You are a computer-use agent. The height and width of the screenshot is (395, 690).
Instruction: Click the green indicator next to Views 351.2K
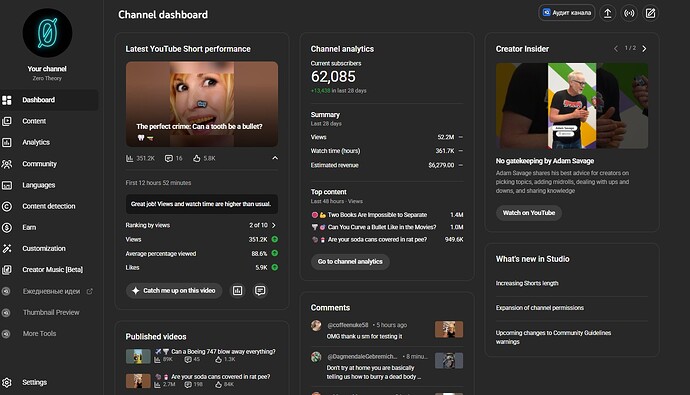pyautogui.click(x=275, y=239)
